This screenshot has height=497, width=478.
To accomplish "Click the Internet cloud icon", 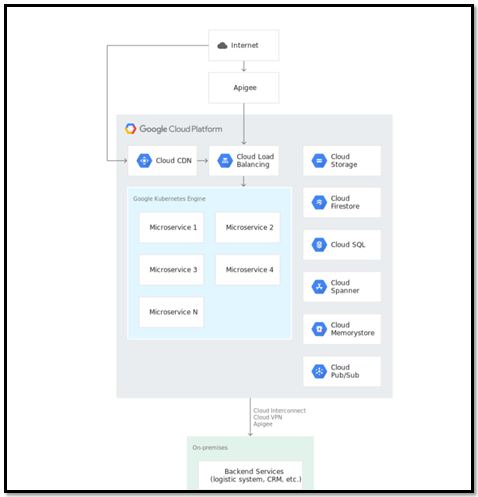I will pyautogui.click(x=222, y=45).
